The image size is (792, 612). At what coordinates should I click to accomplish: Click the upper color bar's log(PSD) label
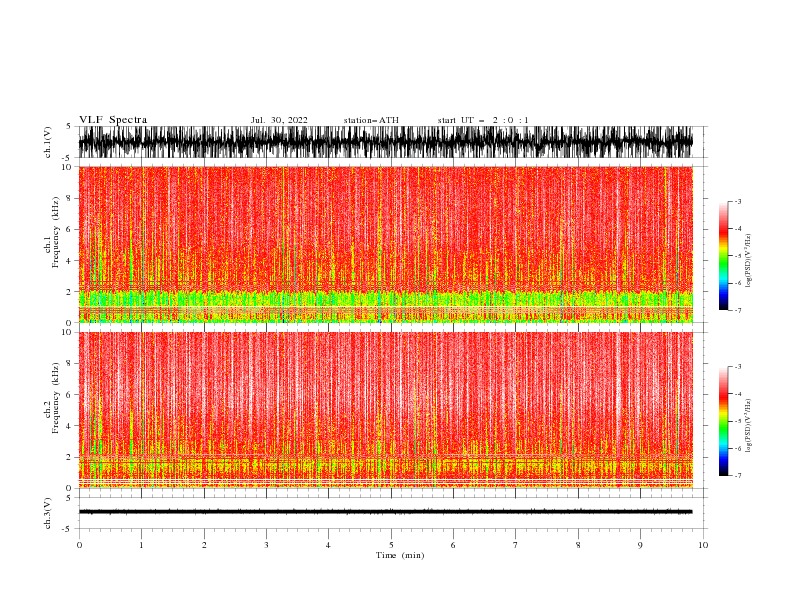click(749, 261)
